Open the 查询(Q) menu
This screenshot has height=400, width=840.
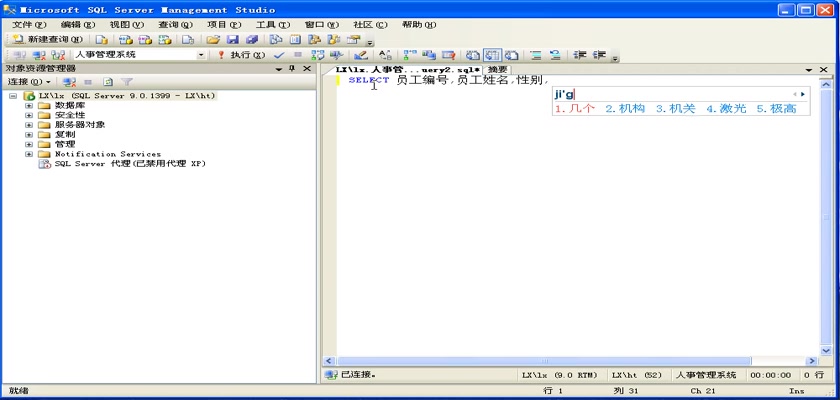pos(175,25)
